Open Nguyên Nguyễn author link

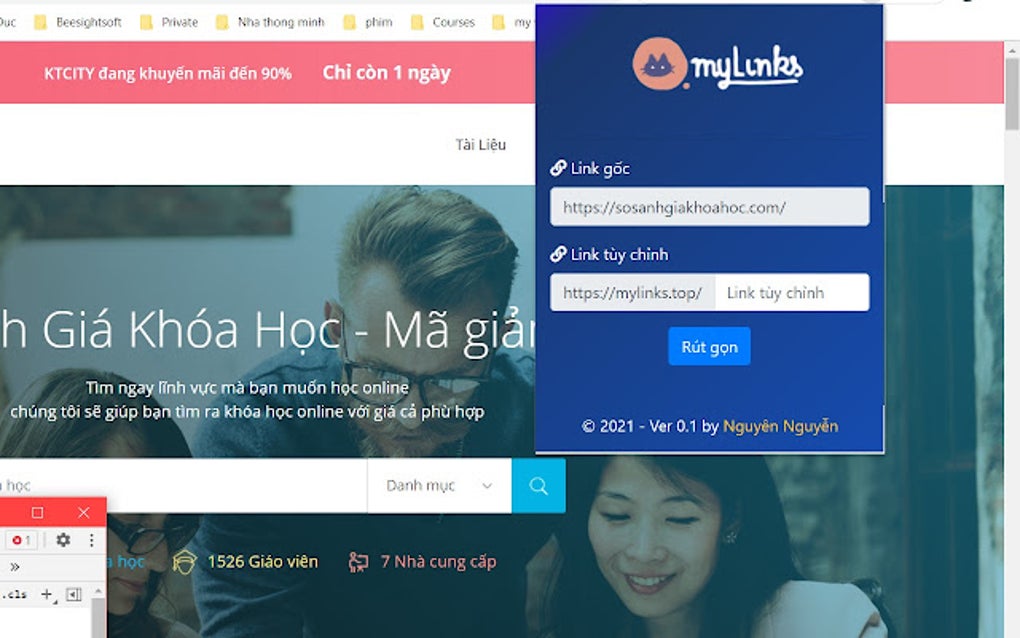780,426
